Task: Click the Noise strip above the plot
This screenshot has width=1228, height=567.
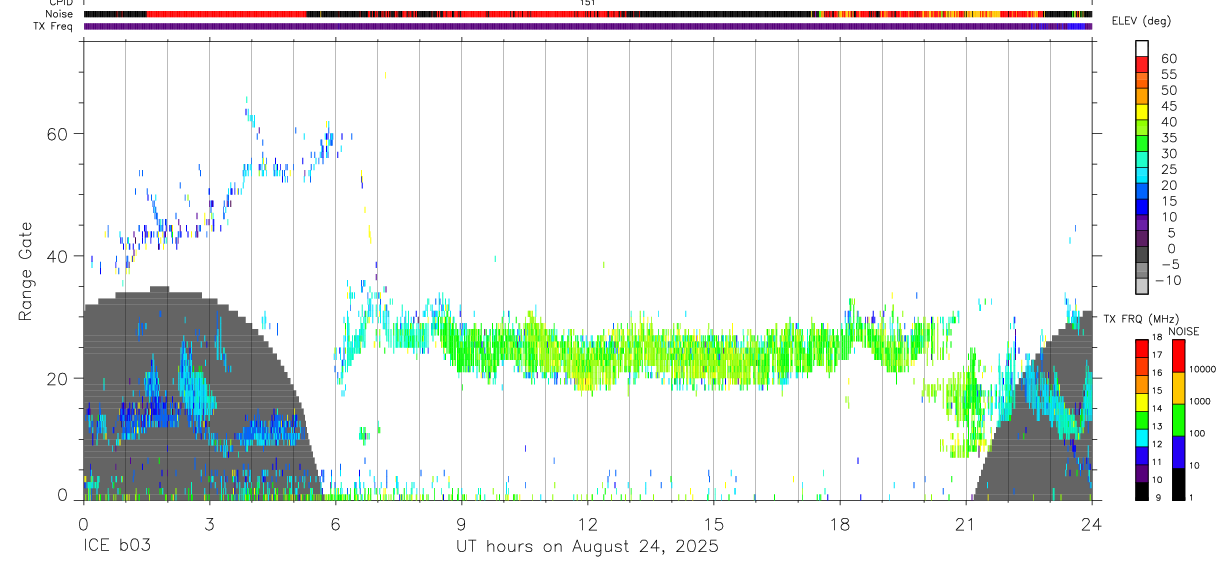Action: (x=588, y=14)
